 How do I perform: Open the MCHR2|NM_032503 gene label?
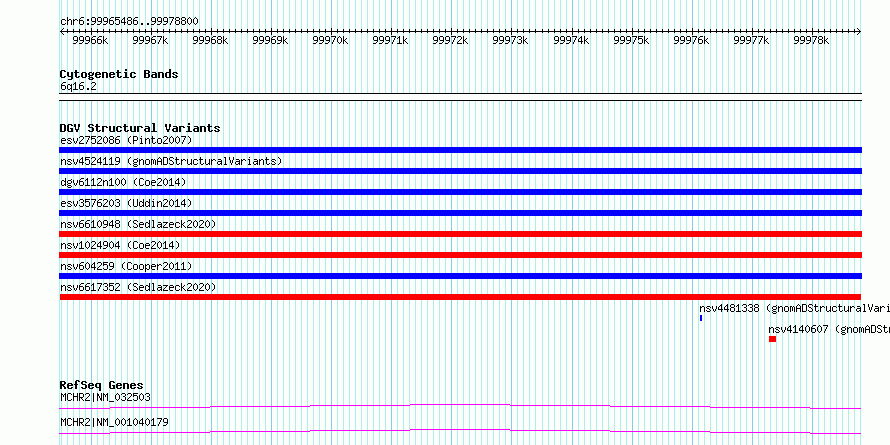pyautogui.click(x=106, y=397)
